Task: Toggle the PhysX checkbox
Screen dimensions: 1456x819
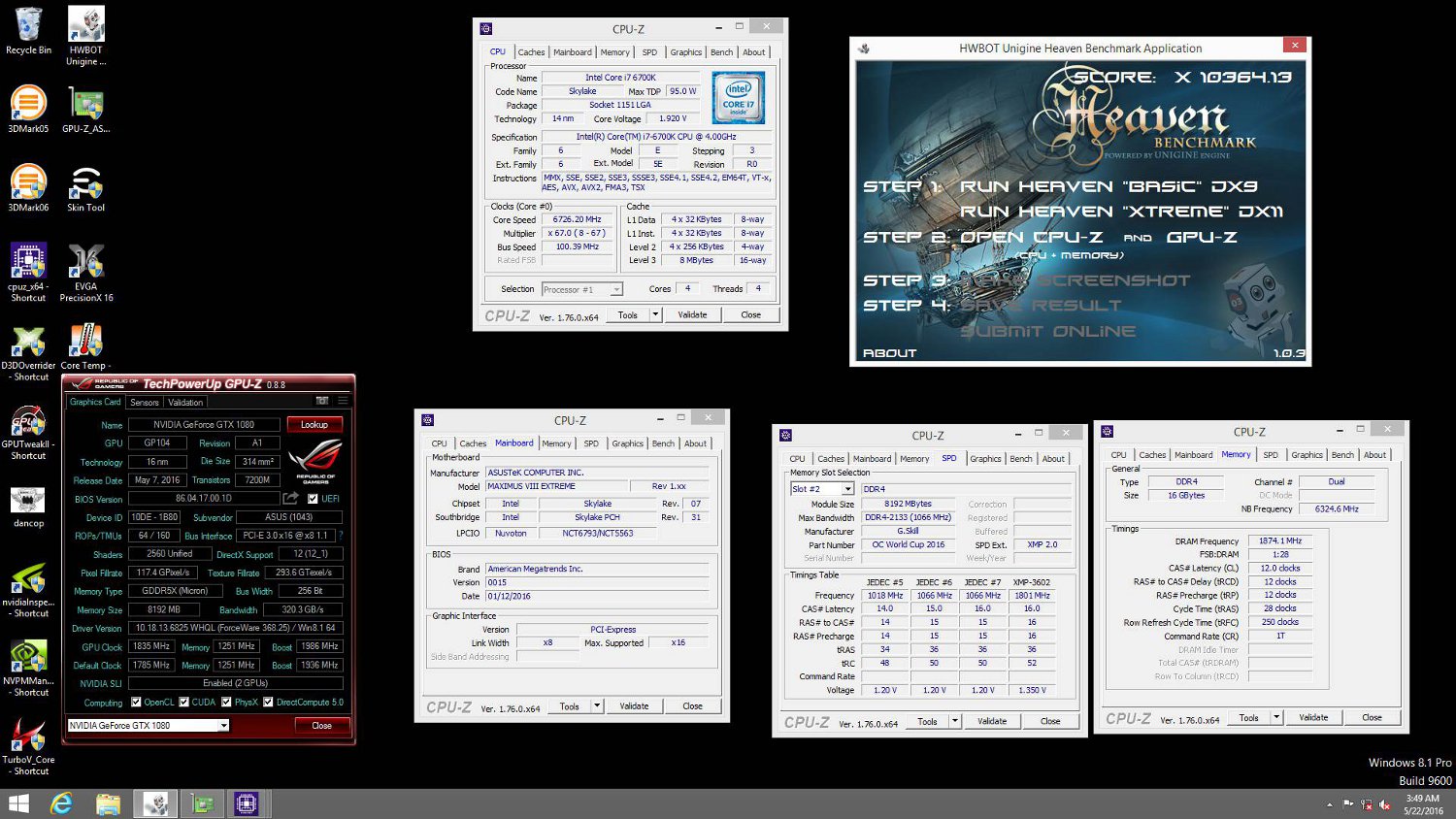Action: (226, 702)
